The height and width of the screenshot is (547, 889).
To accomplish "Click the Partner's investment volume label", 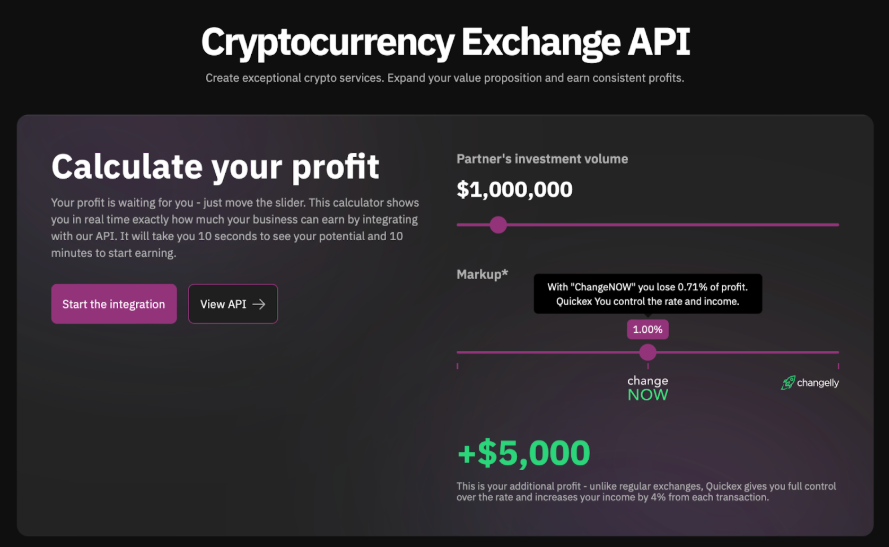I will (x=542, y=159).
